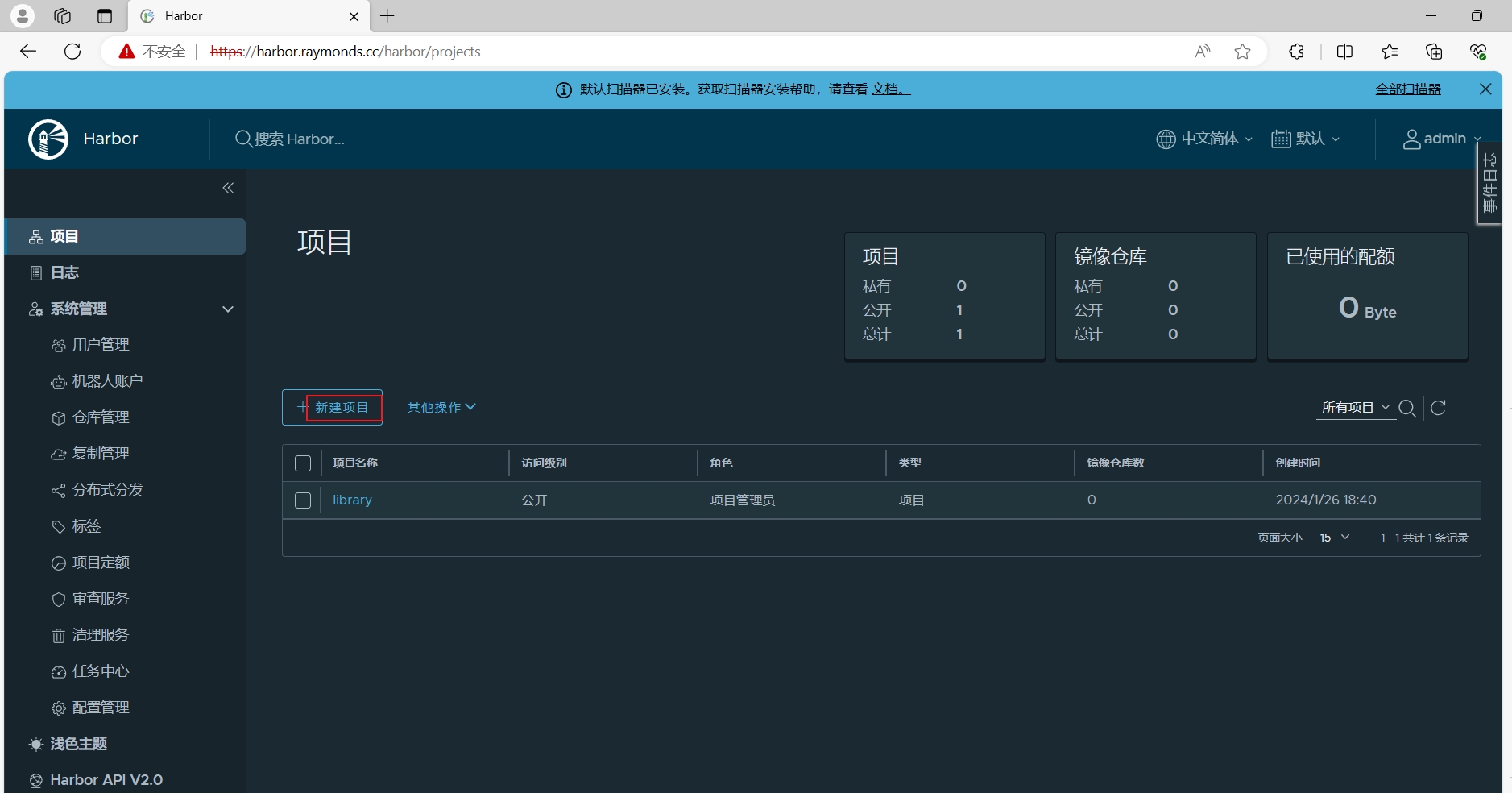Check the library project checkbox
This screenshot has width=1512, height=793.
point(303,500)
